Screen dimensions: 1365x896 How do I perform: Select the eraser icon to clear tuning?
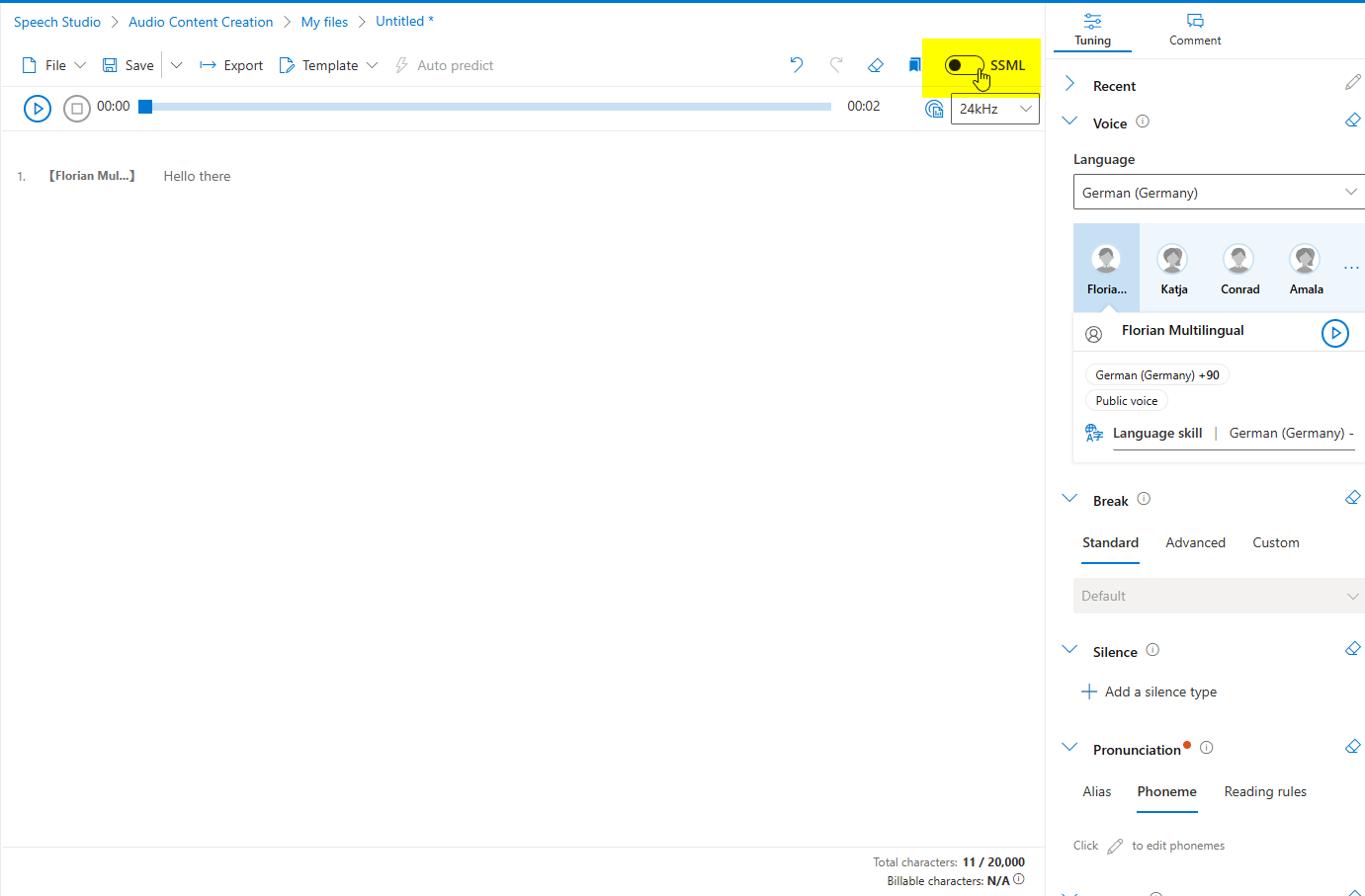876,64
